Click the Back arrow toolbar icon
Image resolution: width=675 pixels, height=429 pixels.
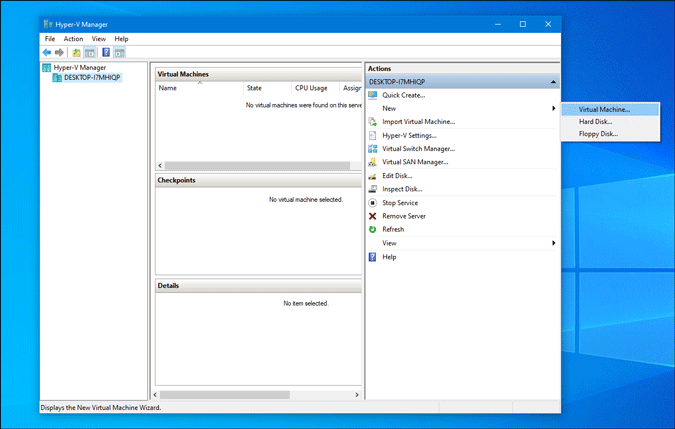pos(46,52)
